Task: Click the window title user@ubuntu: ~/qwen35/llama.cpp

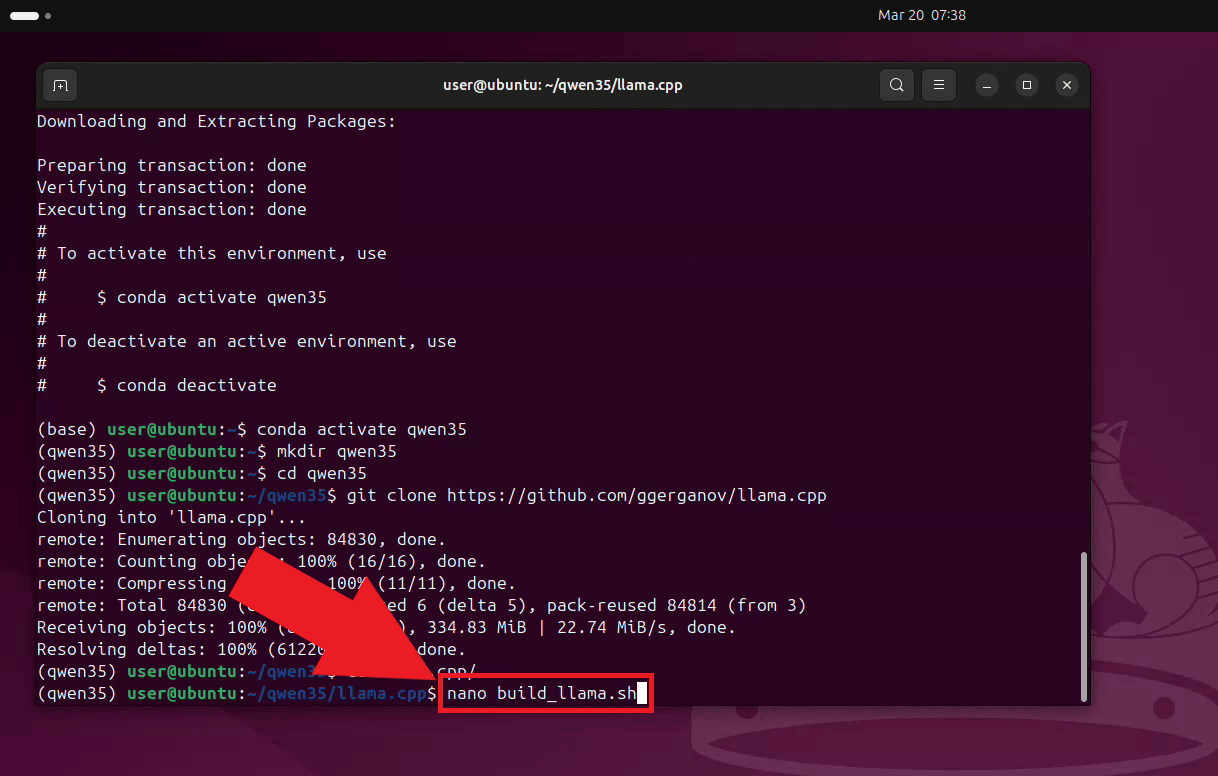Action: (563, 85)
